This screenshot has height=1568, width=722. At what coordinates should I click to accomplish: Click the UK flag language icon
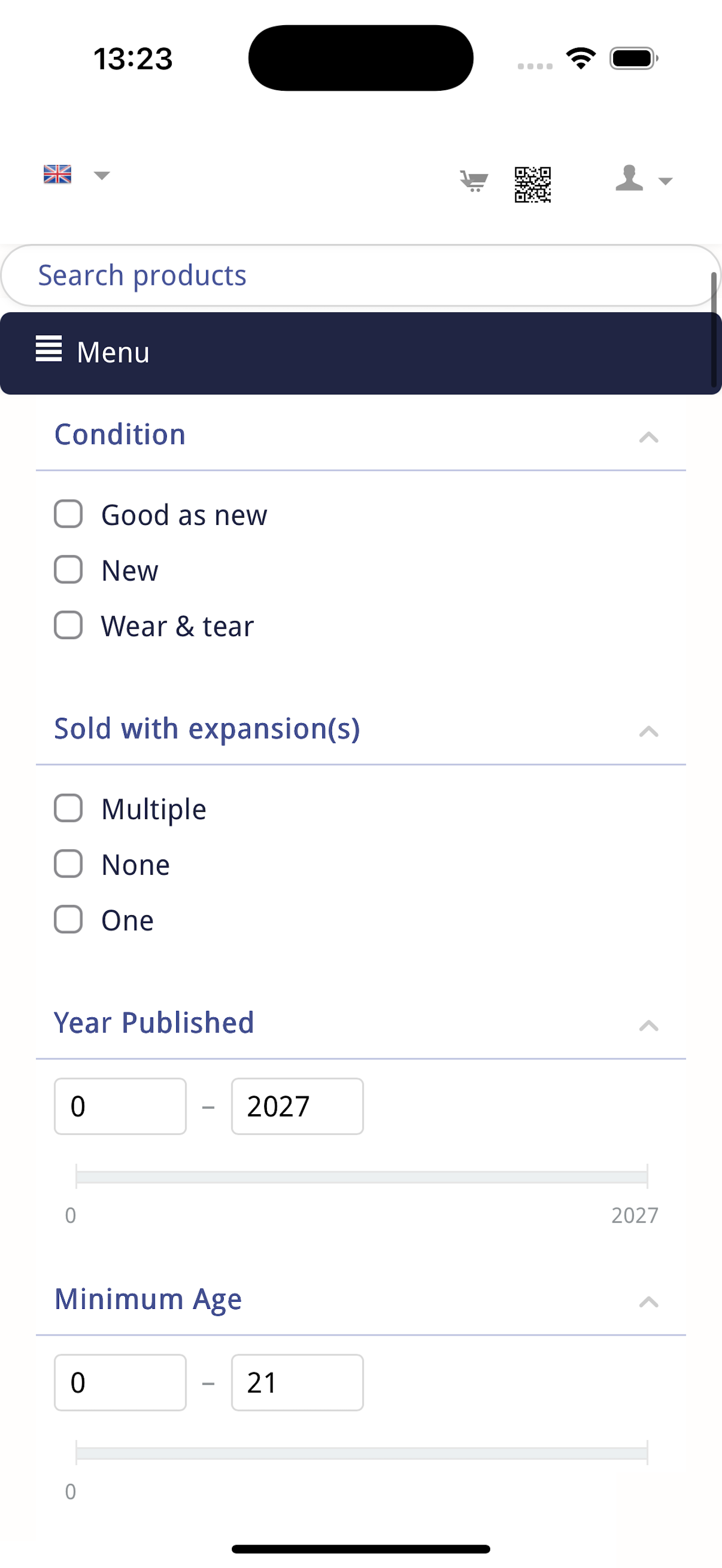pyautogui.click(x=57, y=175)
